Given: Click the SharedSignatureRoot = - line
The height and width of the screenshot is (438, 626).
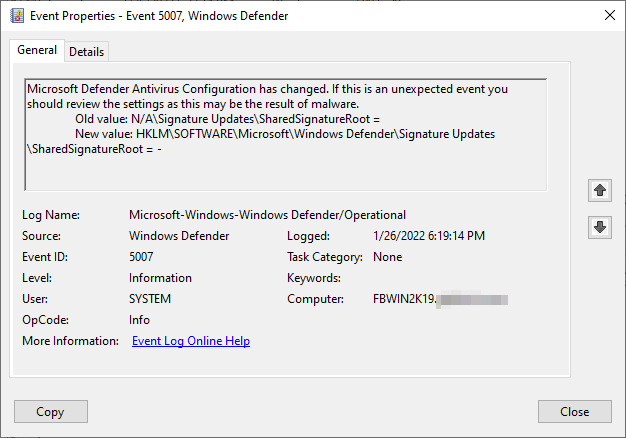Looking at the screenshot, I should point(94,149).
